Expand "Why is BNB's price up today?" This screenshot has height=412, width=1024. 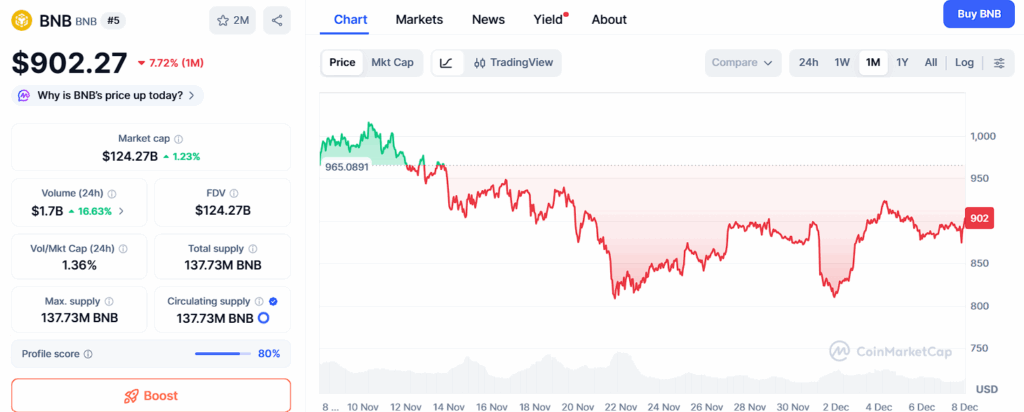108,95
